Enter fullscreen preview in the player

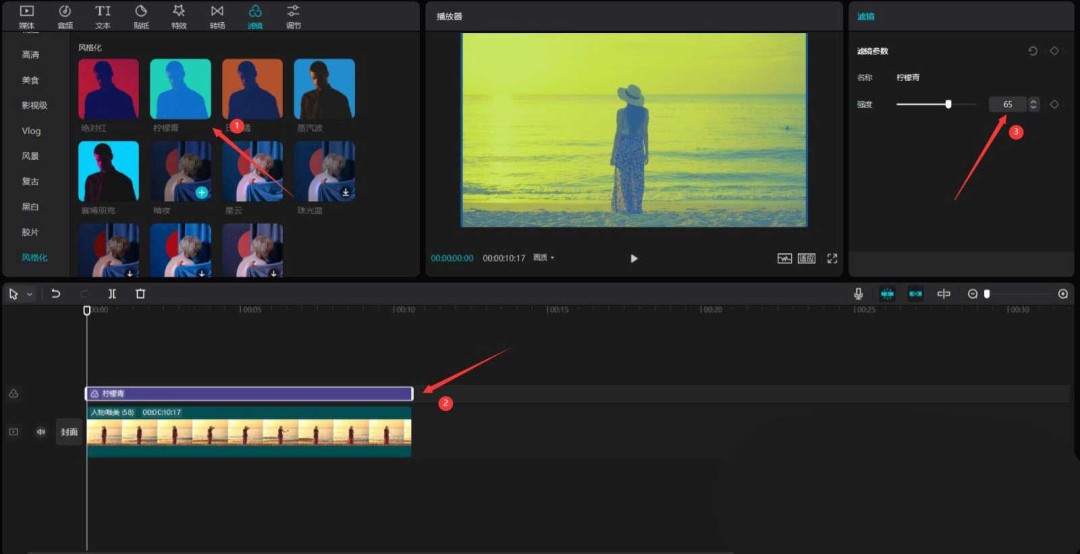831,258
